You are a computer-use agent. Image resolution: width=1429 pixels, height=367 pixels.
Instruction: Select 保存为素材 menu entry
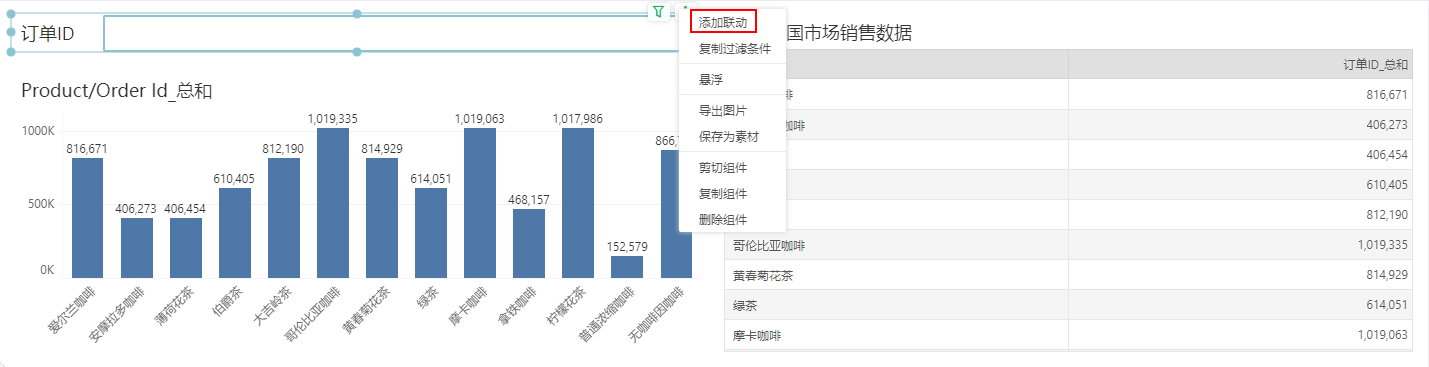(729, 136)
